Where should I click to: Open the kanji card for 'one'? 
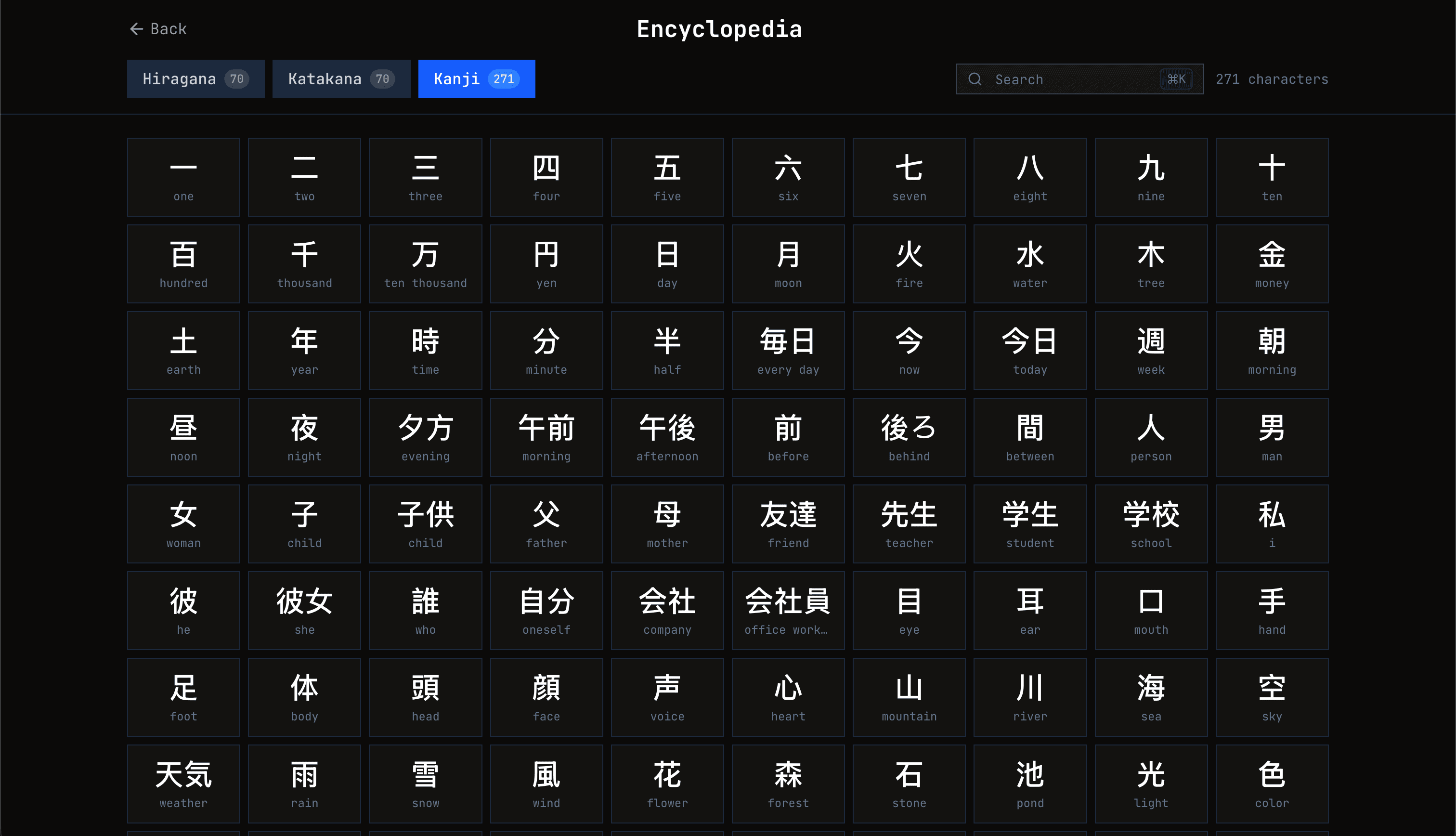[183, 177]
